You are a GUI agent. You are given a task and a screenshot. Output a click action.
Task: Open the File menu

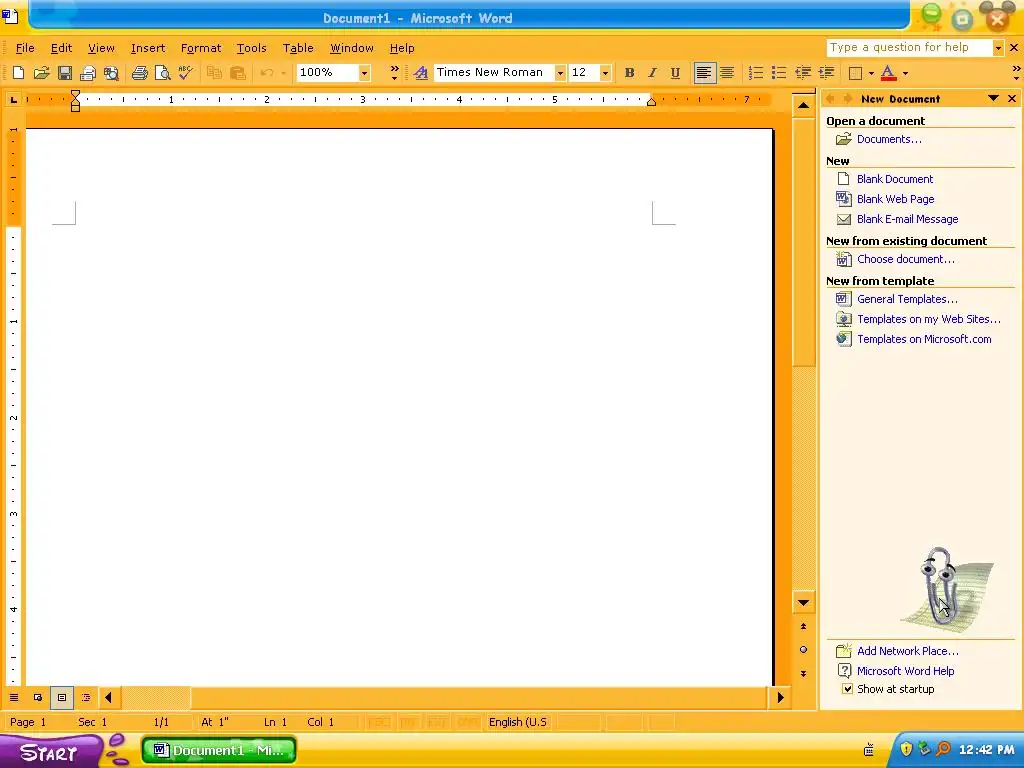point(25,48)
